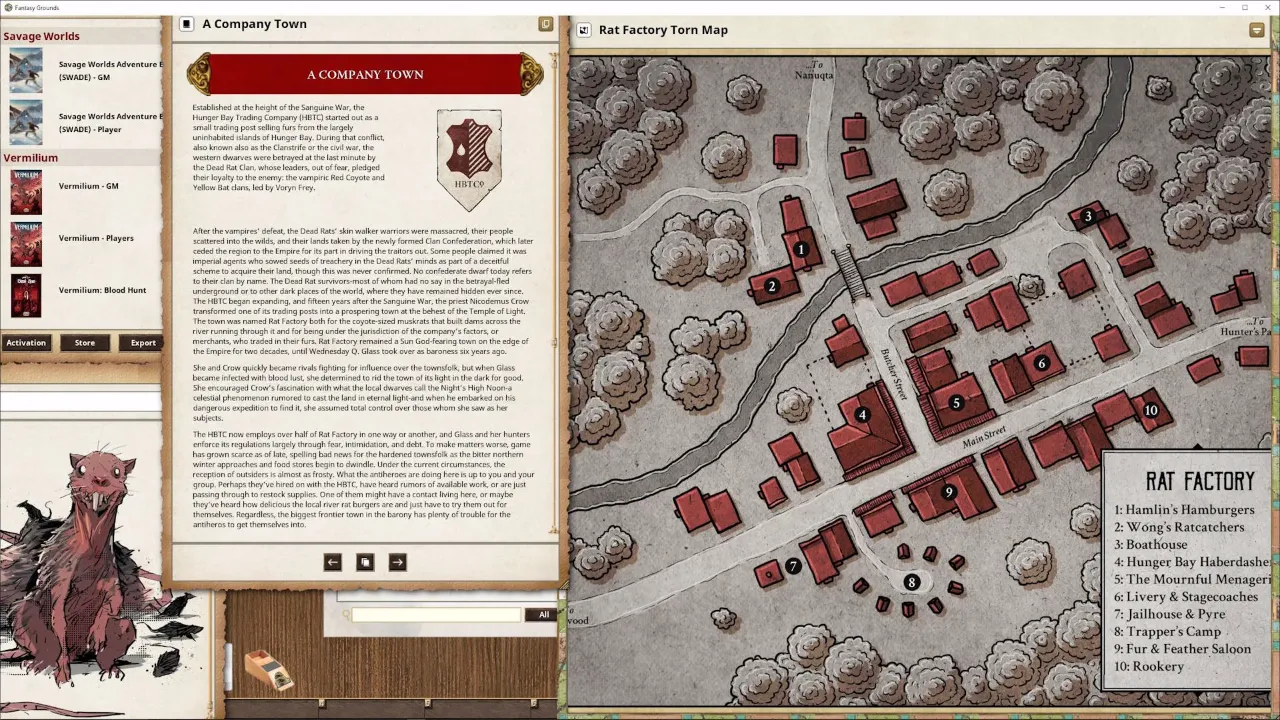
Task: Click the search field with magnifier
Action: [x=436, y=615]
